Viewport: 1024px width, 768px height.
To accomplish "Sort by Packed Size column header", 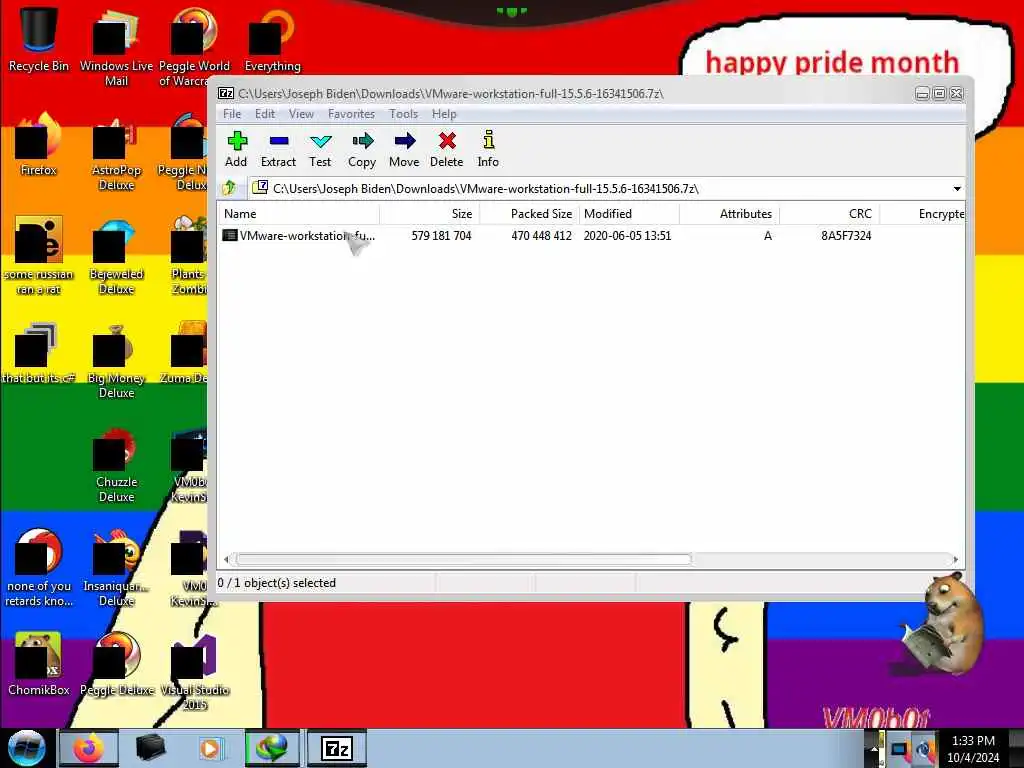I will (x=530, y=214).
